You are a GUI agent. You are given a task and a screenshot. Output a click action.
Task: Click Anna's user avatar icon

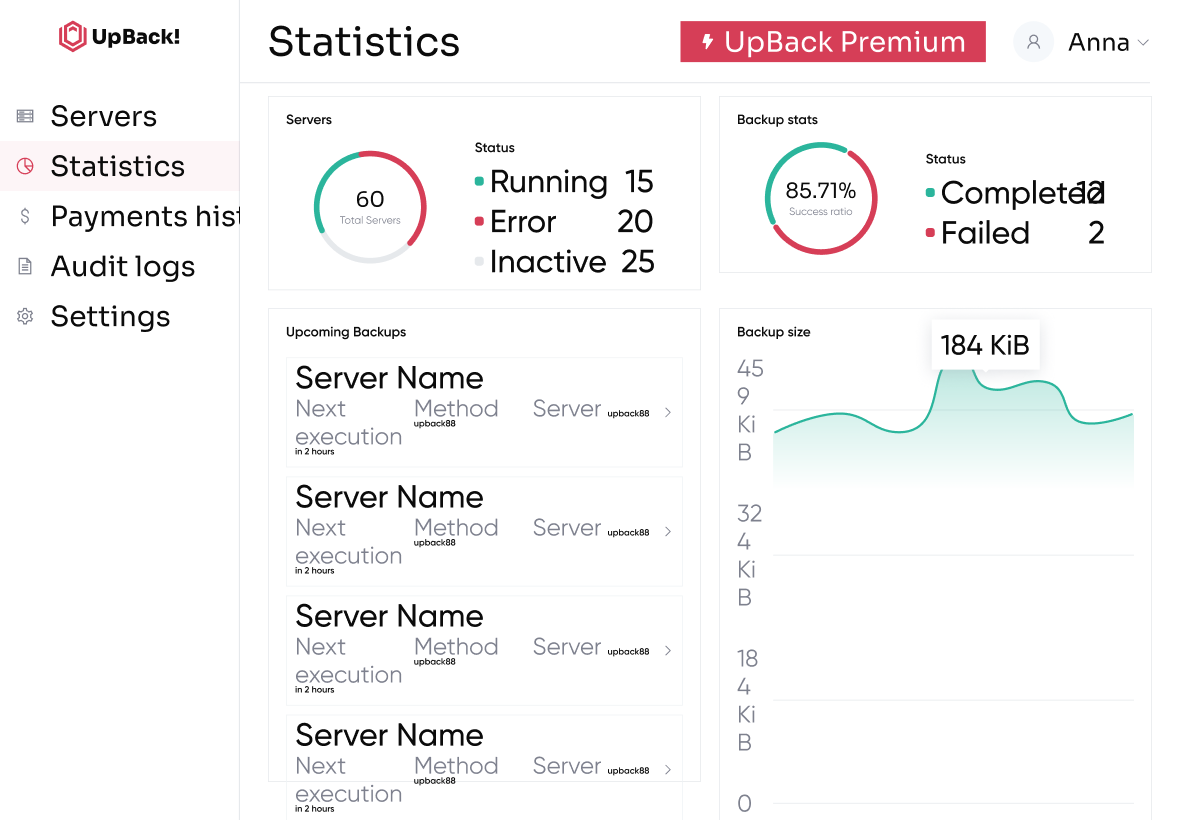tap(1033, 42)
